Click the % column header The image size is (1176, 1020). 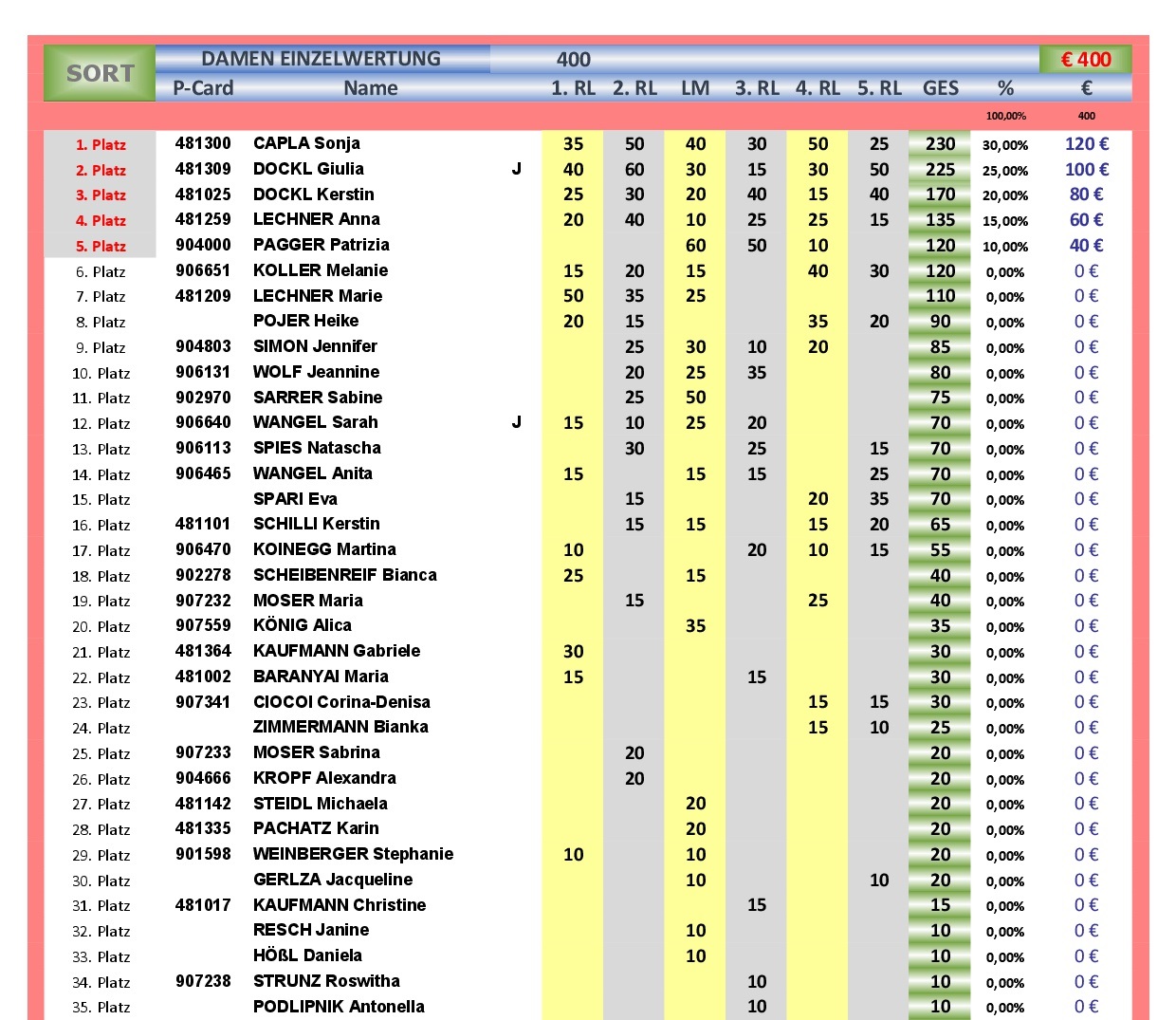1005,88
